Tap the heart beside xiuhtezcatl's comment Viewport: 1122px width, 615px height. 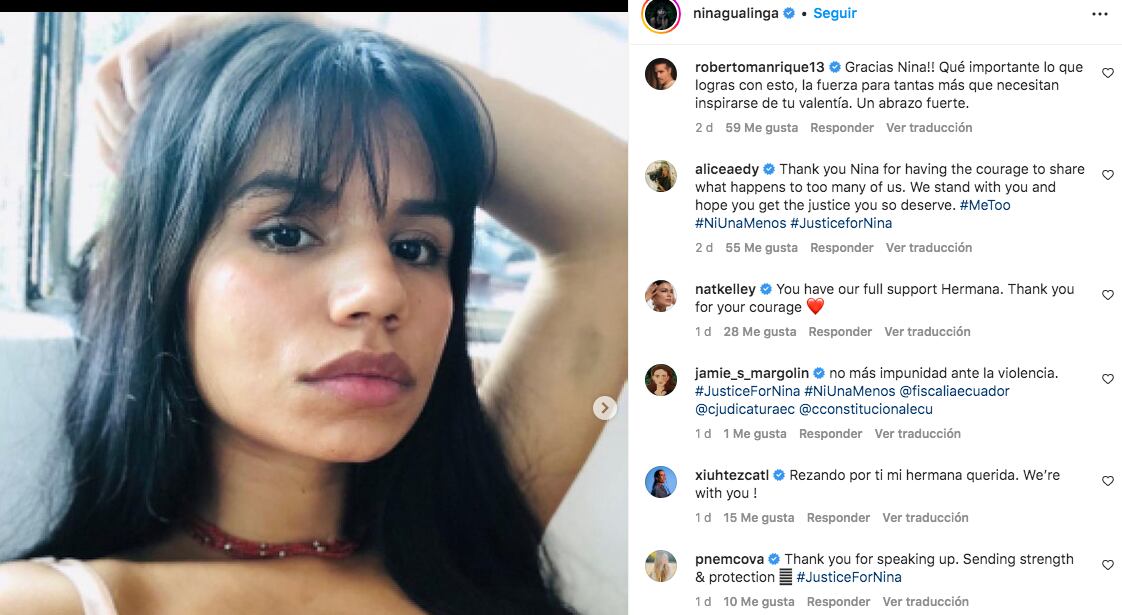pyautogui.click(x=1108, y=481)
